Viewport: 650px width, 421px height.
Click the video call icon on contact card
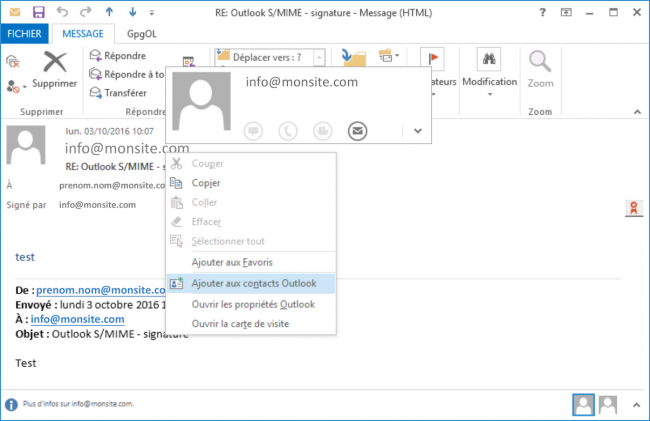(323, 131)
